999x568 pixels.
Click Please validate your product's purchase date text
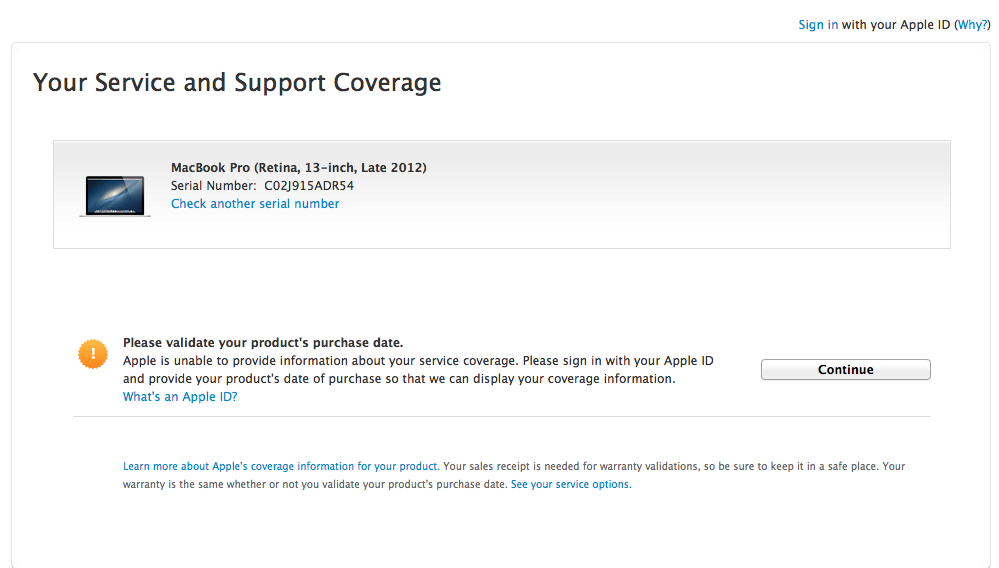tap(263, 343)
